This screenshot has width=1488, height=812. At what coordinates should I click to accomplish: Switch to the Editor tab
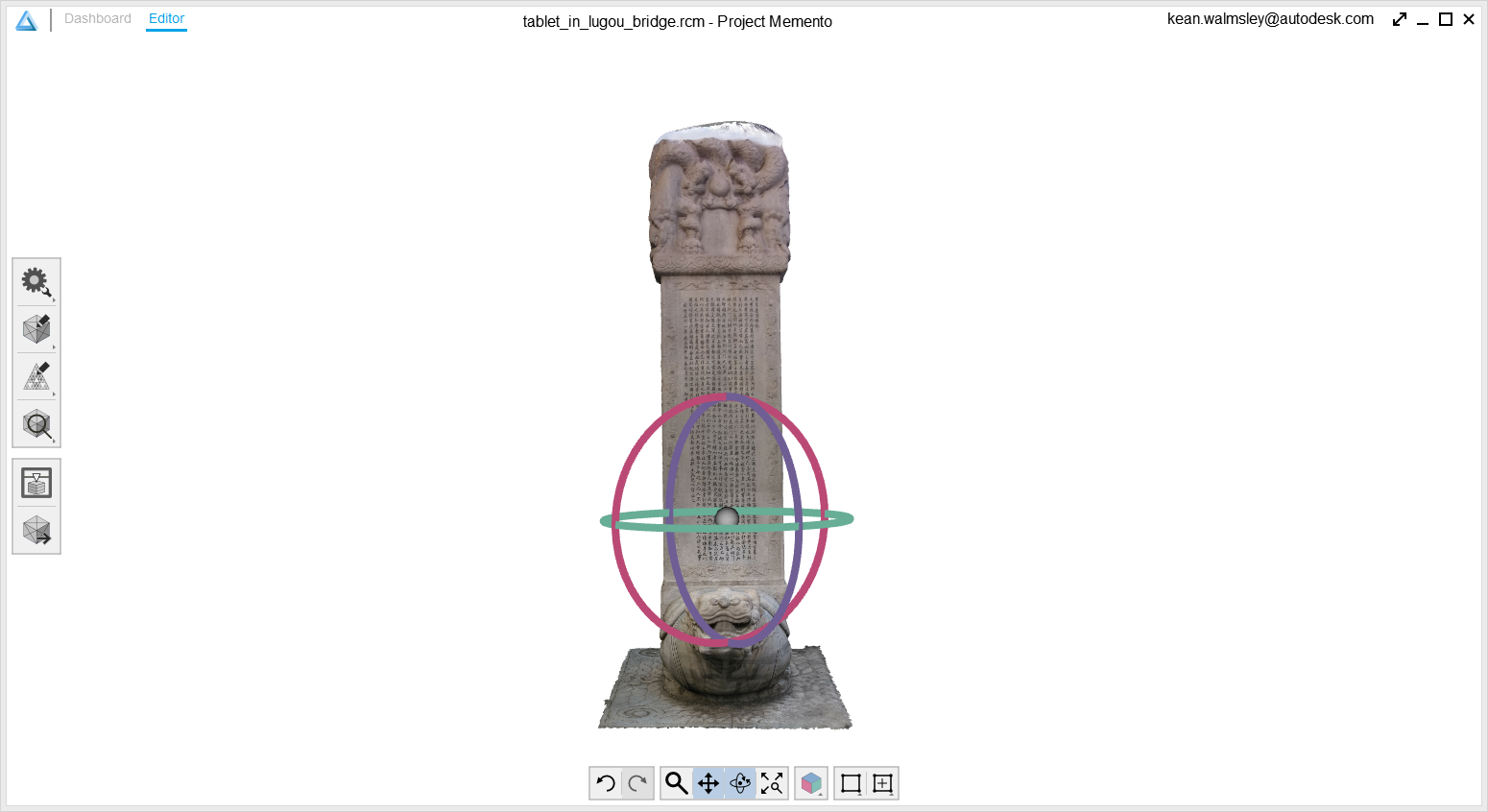point(166,18)
